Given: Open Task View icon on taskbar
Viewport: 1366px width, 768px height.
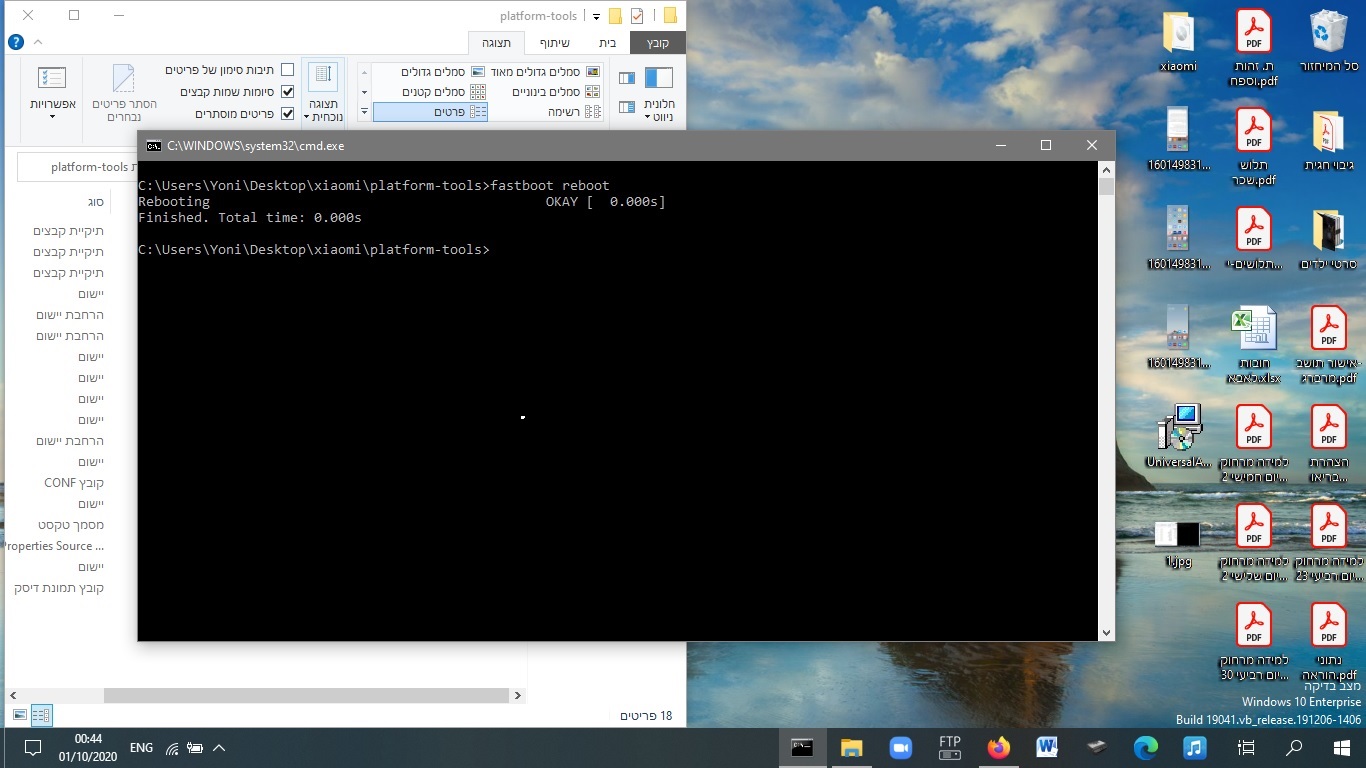Looking at the screenshot, I should pos(1246,747).
